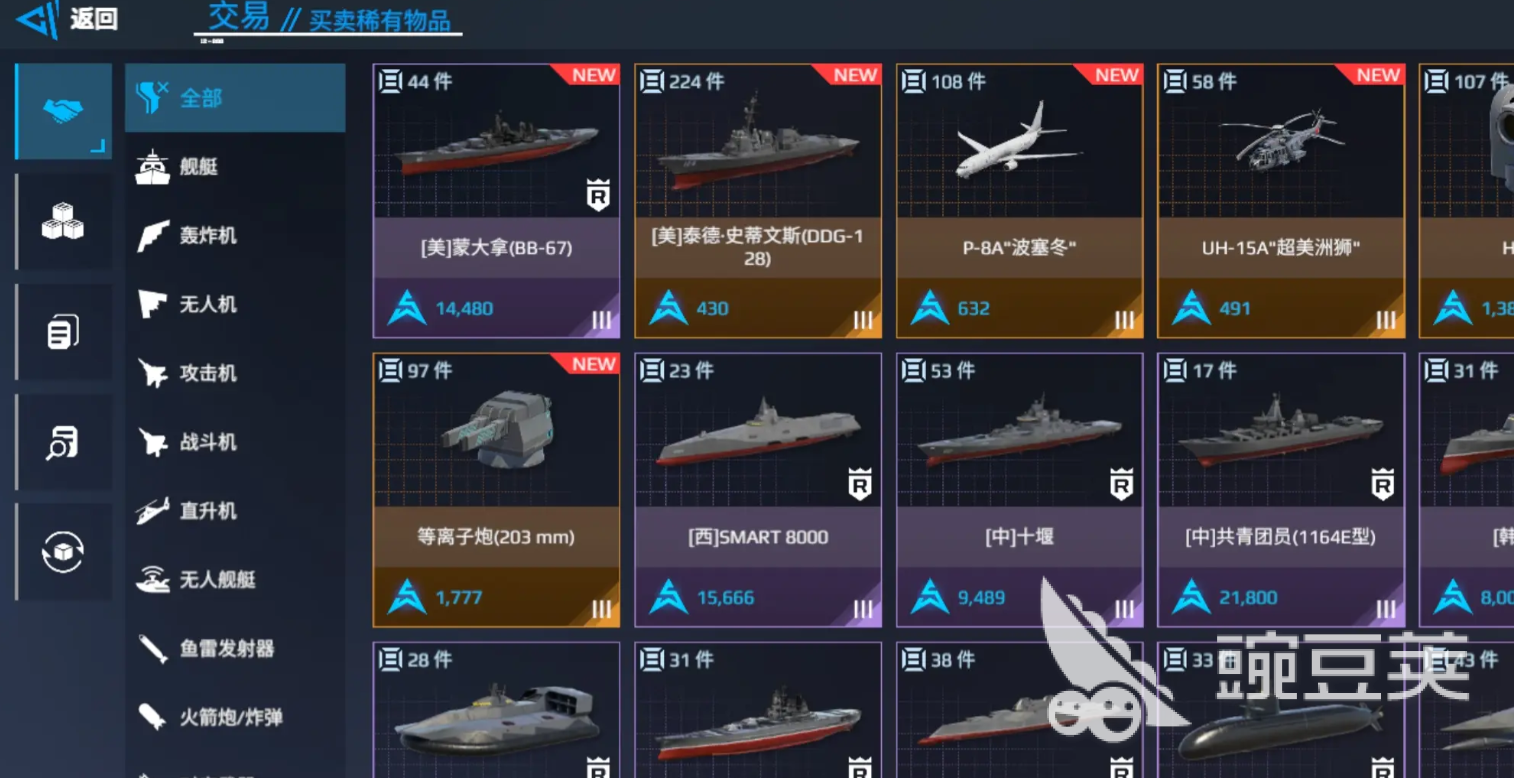
Task: Open the 等离子炮(203 mm) listing
Action: point(496,490)
